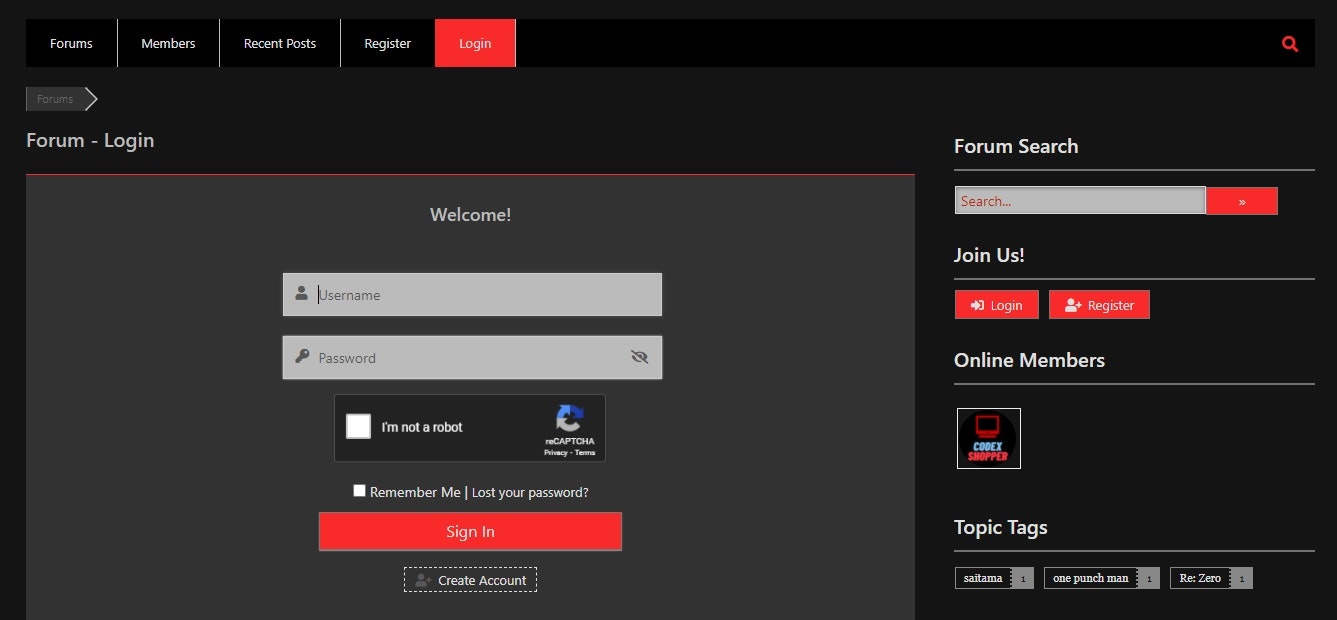Screen dimensions: 1337x620
Task: Click the key icon beside Password field
Action: click(301, 356)
